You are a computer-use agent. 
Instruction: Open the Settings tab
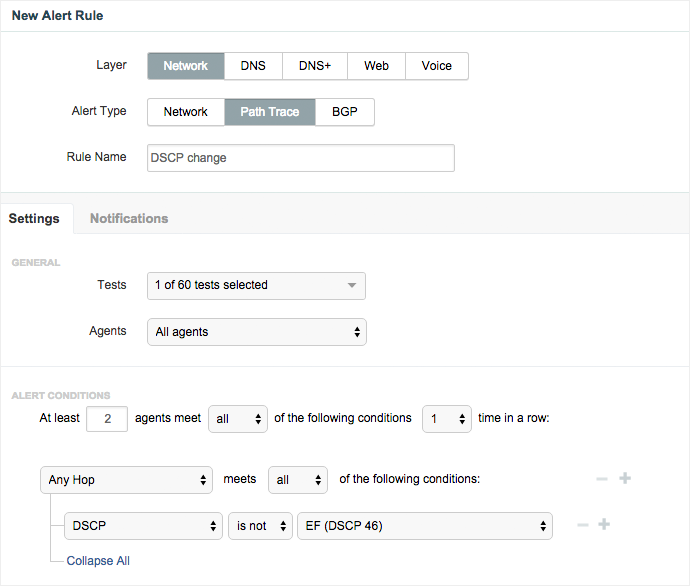[x=35, y=218]
